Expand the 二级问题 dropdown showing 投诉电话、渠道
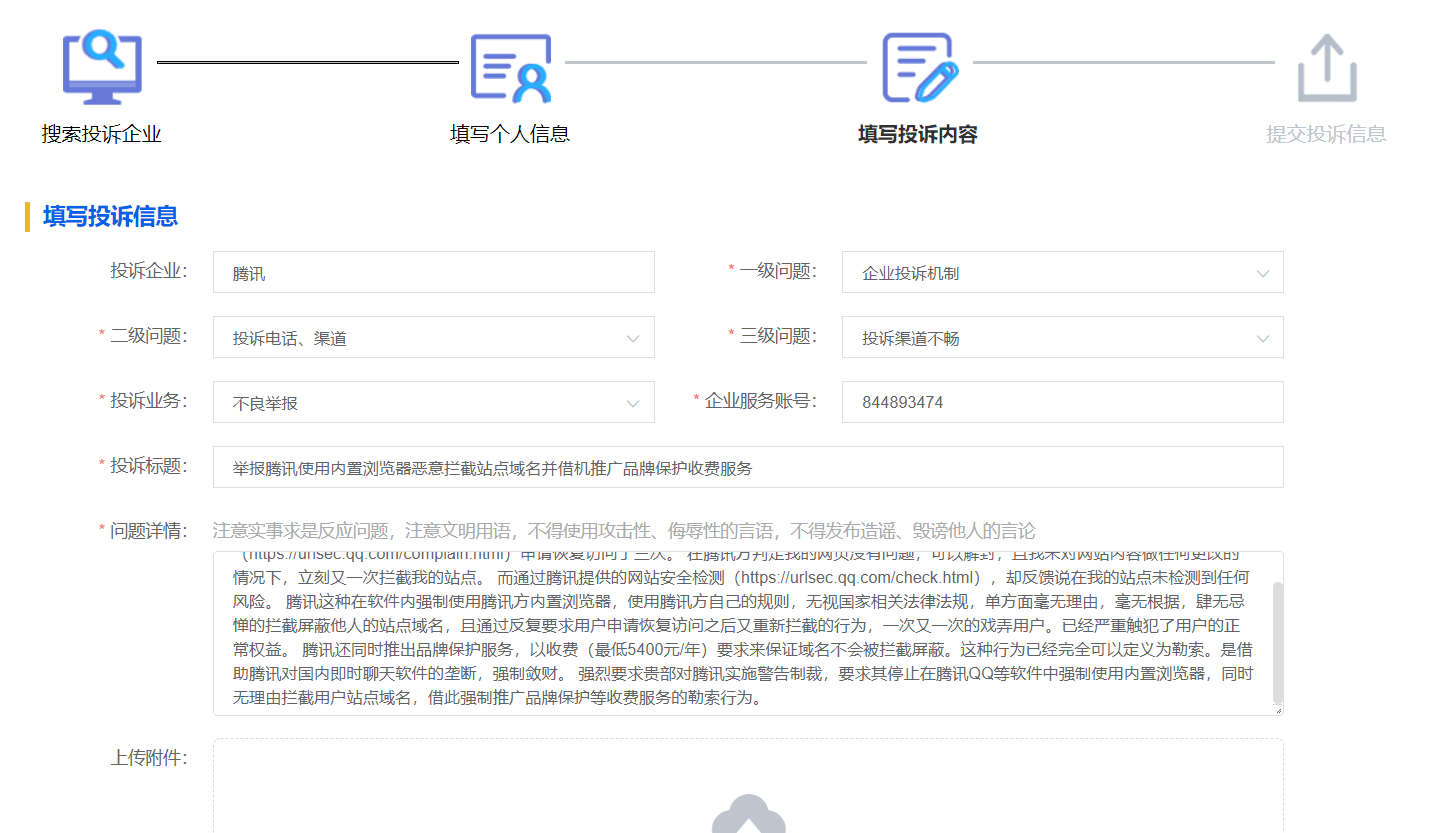The width and height of the screenshot is (1440, 833). pyautogui.click(x=433, y=338)
